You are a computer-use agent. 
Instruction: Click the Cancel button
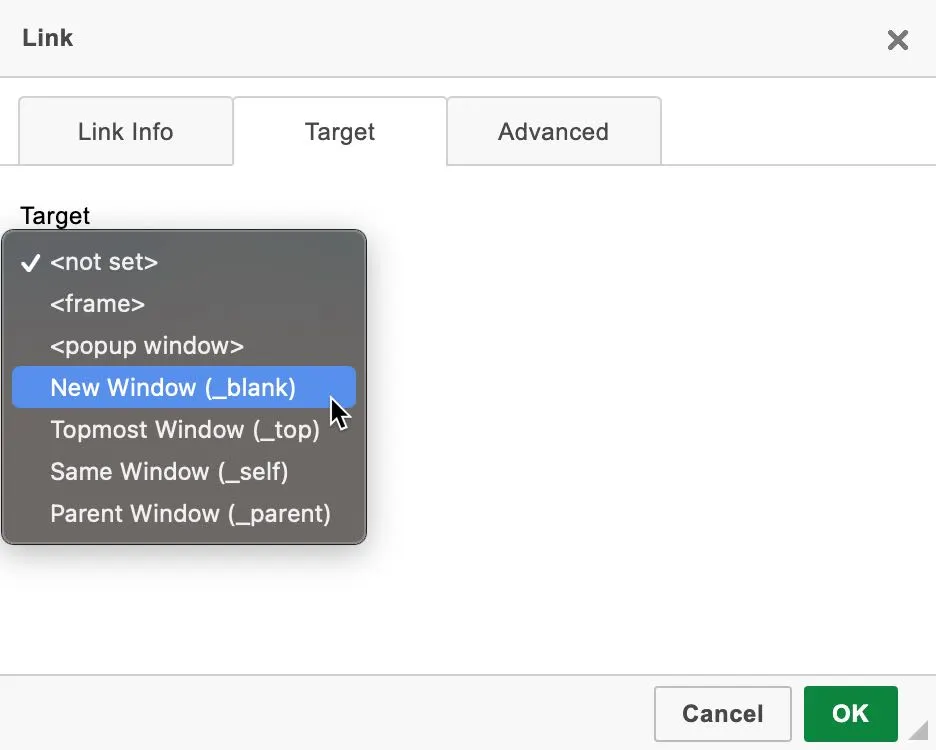coord(722,714)
